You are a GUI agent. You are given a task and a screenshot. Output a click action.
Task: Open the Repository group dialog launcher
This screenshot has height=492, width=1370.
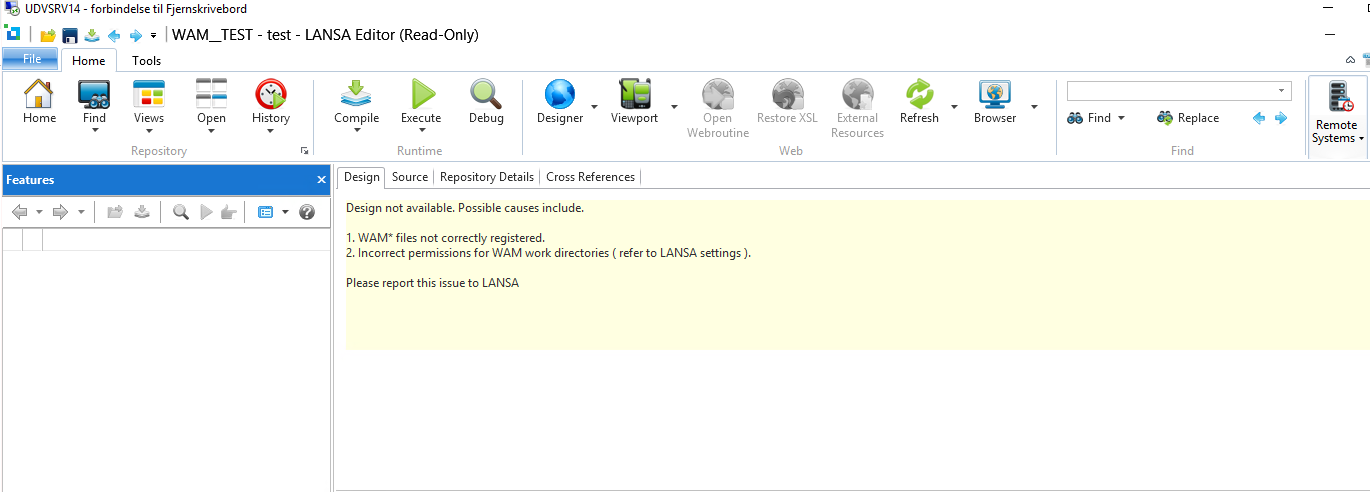coord(304,151)
